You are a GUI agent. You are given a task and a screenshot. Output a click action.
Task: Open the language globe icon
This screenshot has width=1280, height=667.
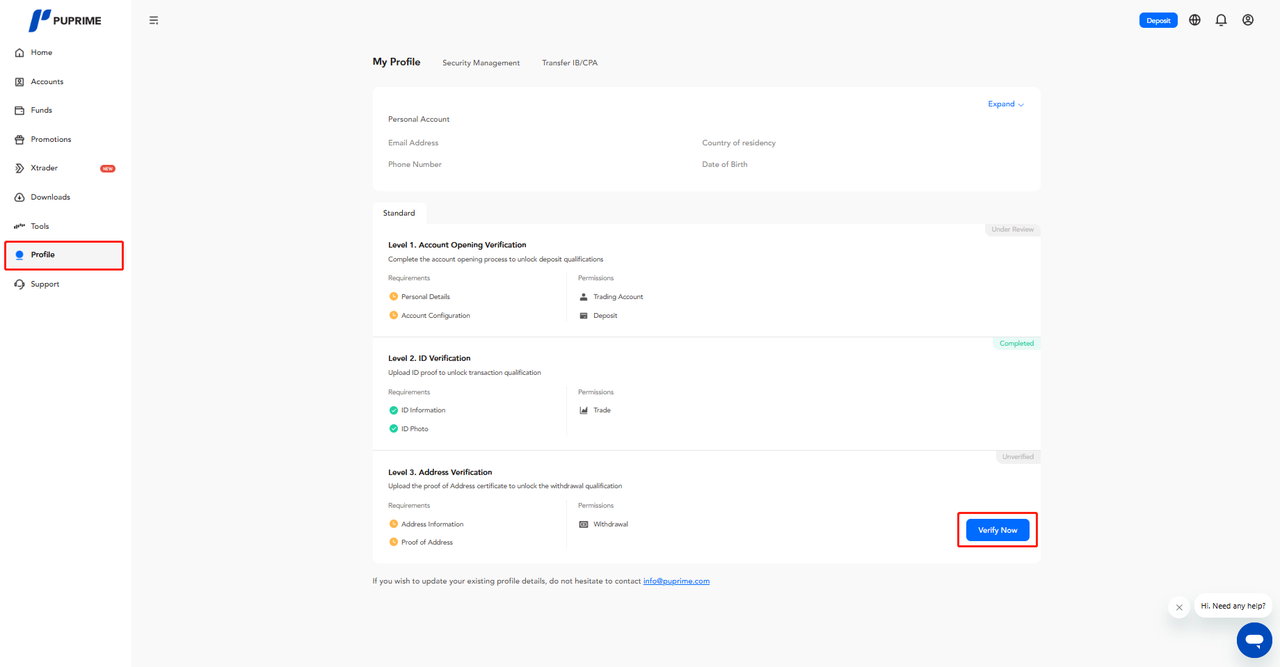coord(1194,20)
